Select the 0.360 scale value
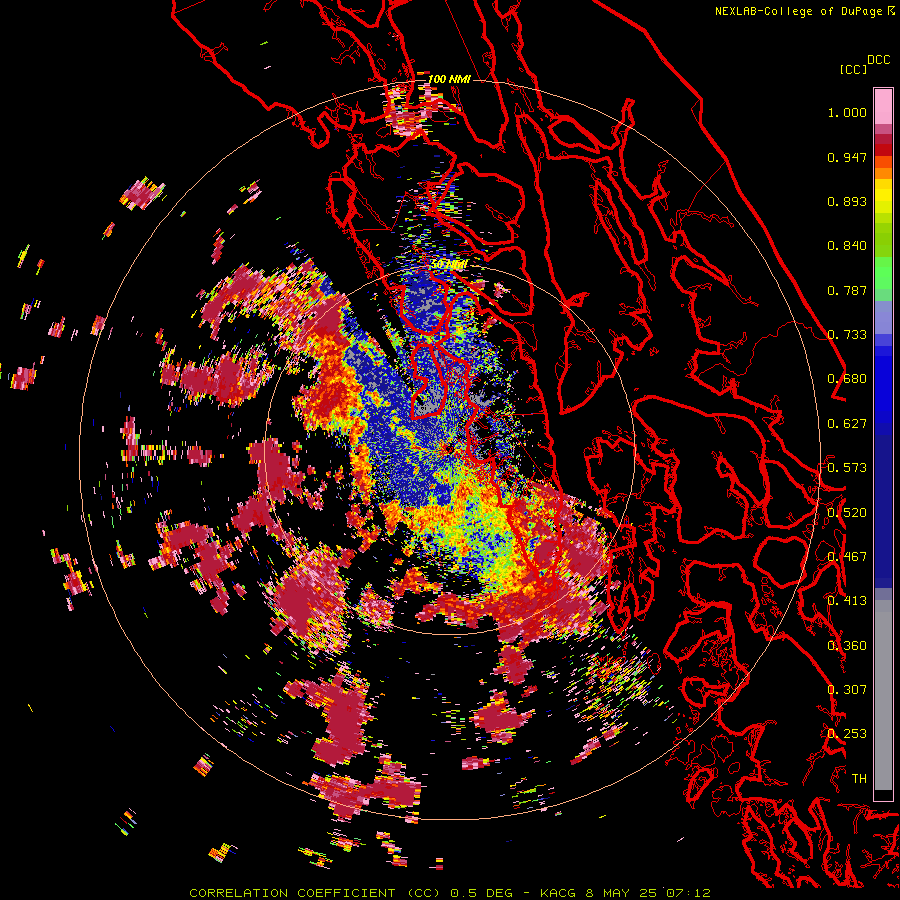This screenshot has height=900, width=900. [x=847, y=646]
